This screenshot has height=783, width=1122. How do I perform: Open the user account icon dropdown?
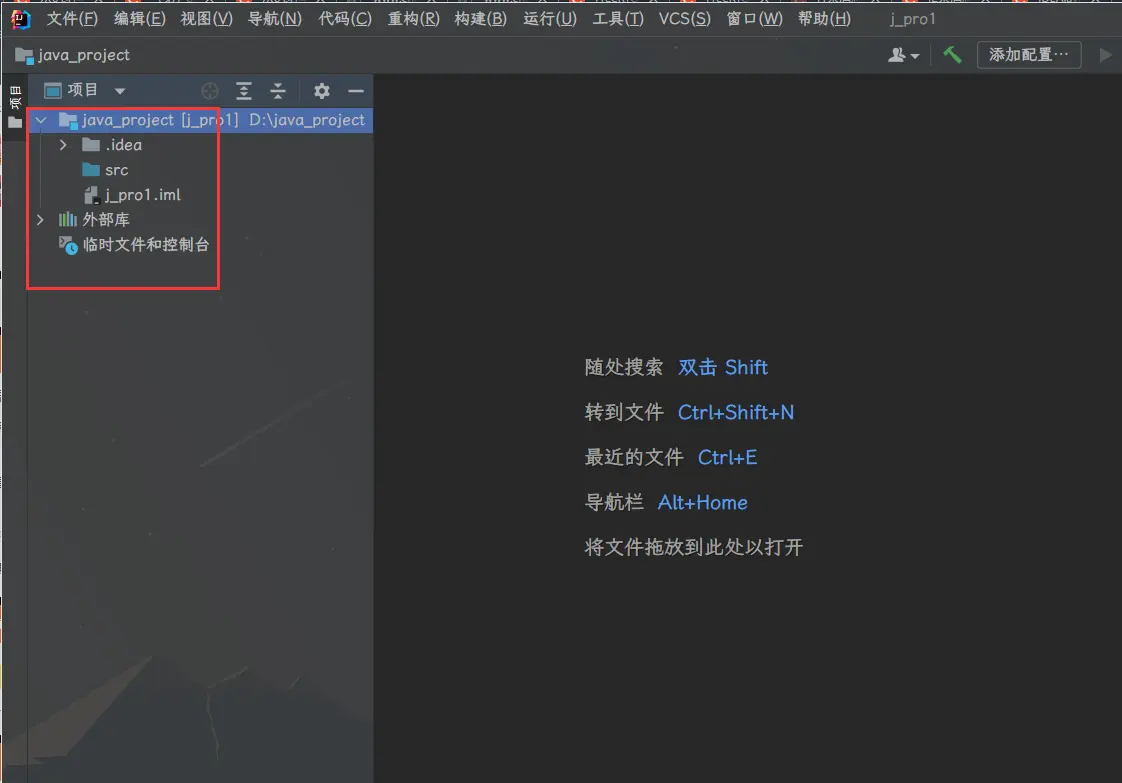click(x=903, y=55)
